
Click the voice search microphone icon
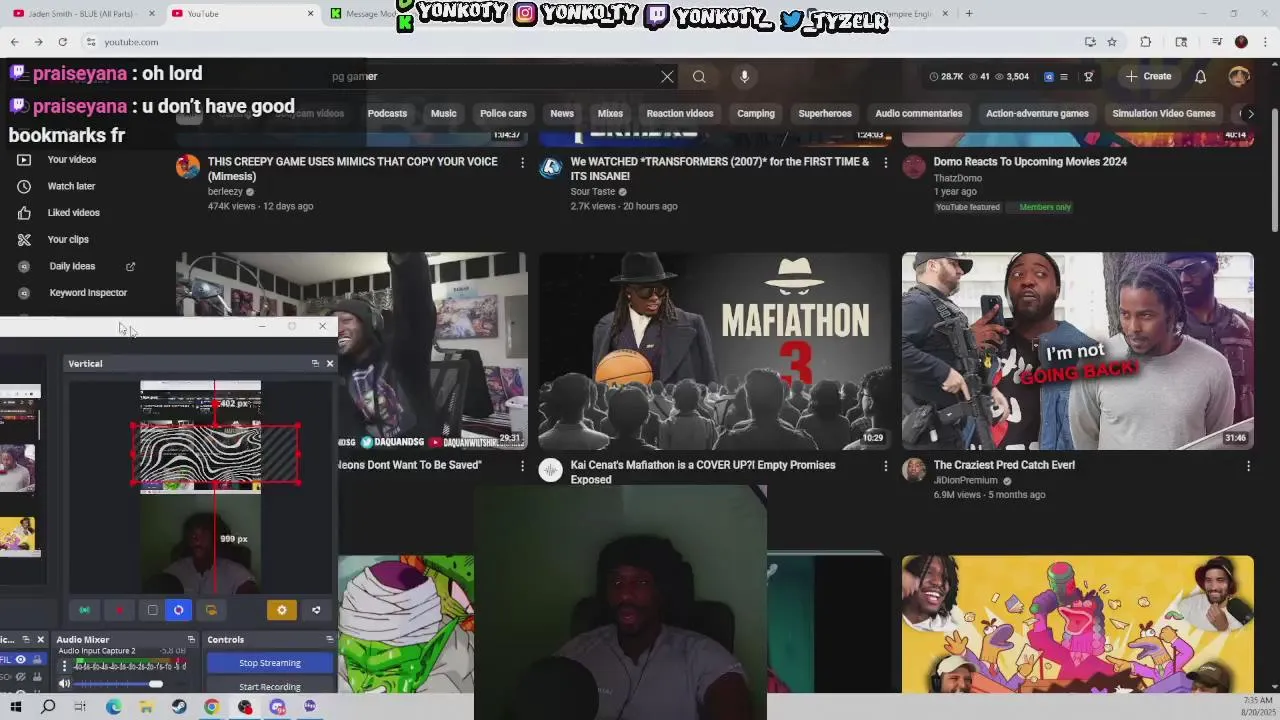click(744, 76)
